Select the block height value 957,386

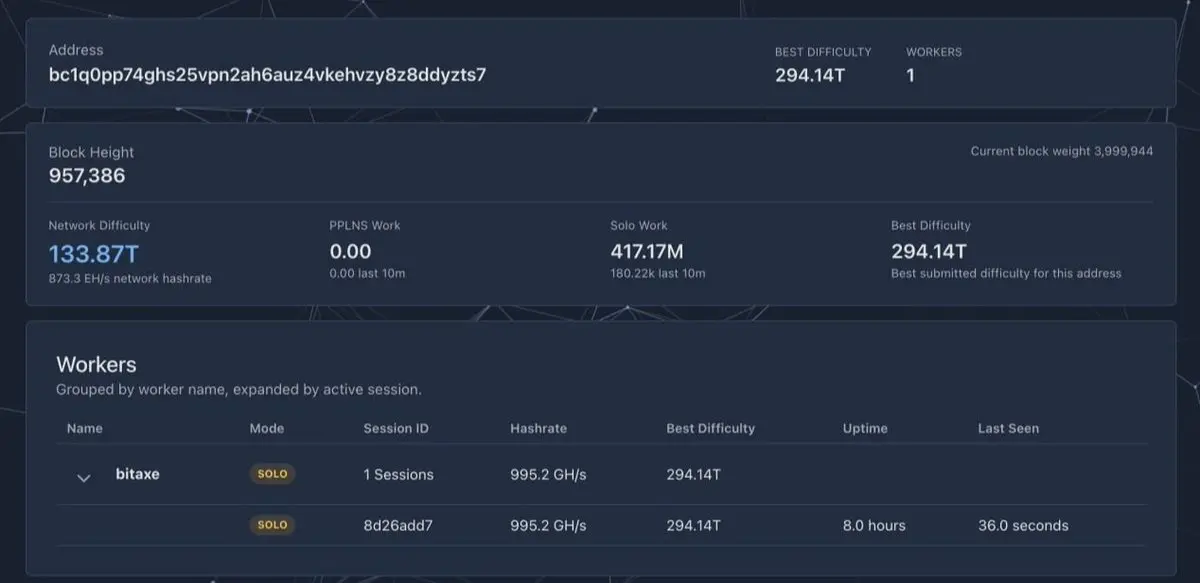point(87,176)
